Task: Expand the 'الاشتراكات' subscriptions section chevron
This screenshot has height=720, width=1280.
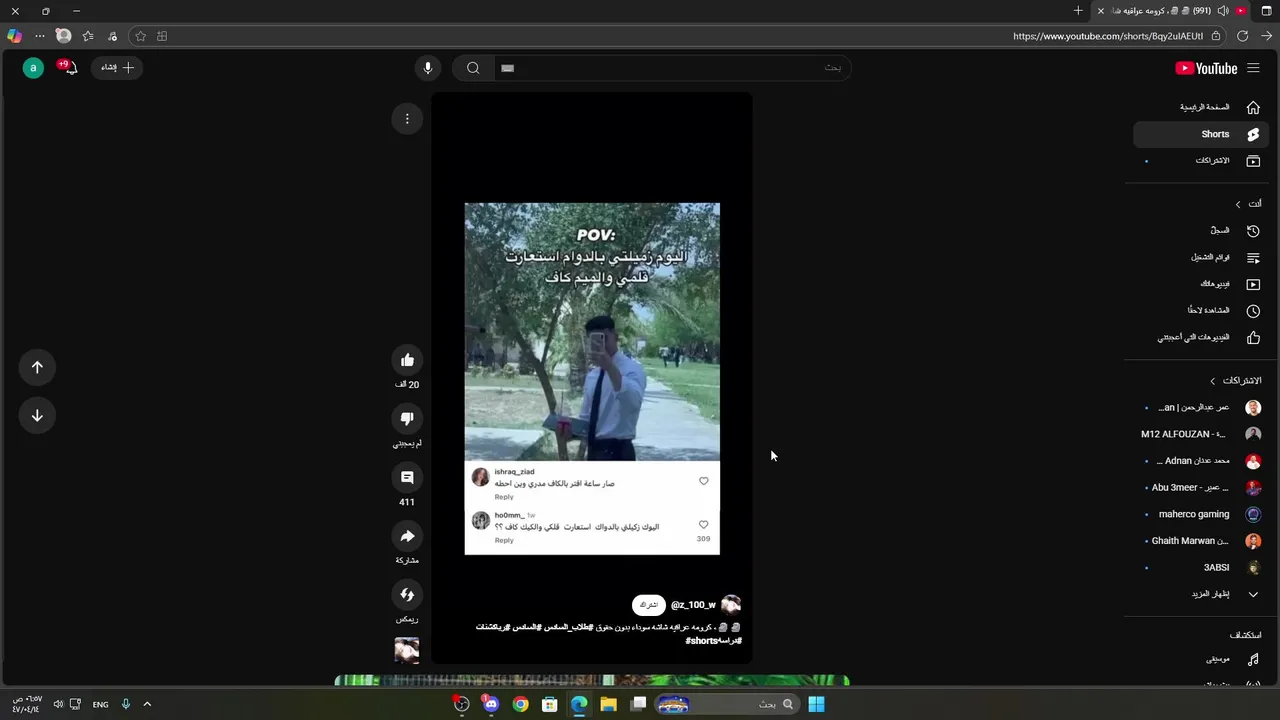Action: (x=1213, y=381)
